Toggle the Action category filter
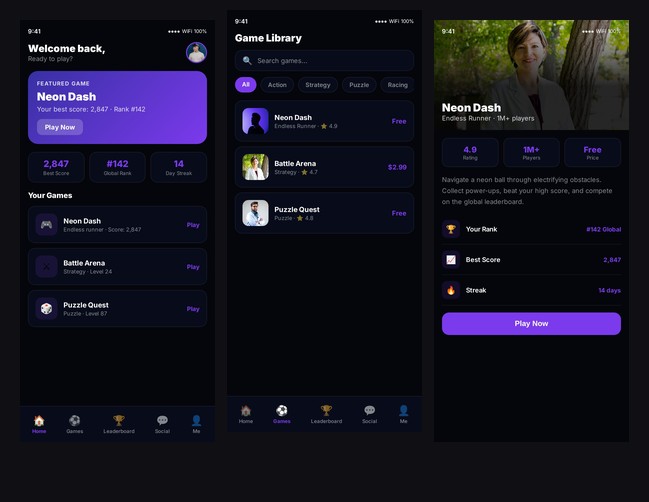Viewport: 649px width, 502px height. tap(277, 85)
